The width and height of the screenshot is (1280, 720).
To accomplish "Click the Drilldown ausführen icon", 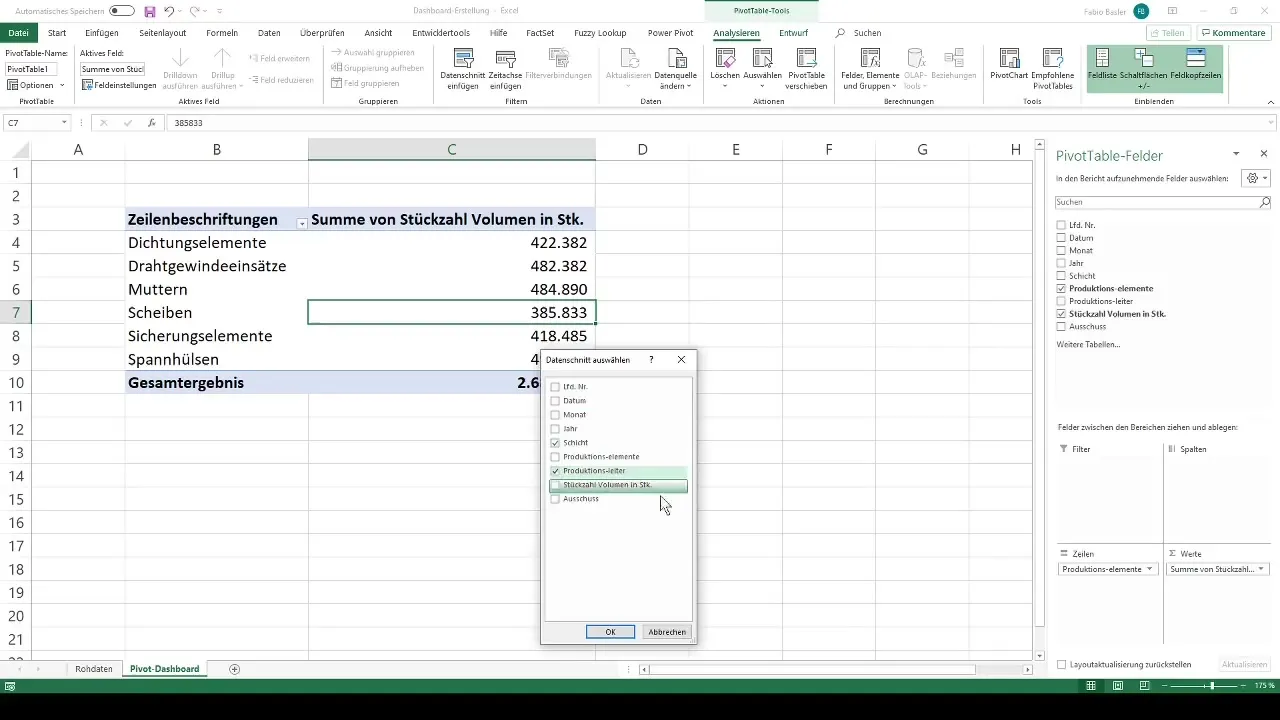I will point(181,69).
